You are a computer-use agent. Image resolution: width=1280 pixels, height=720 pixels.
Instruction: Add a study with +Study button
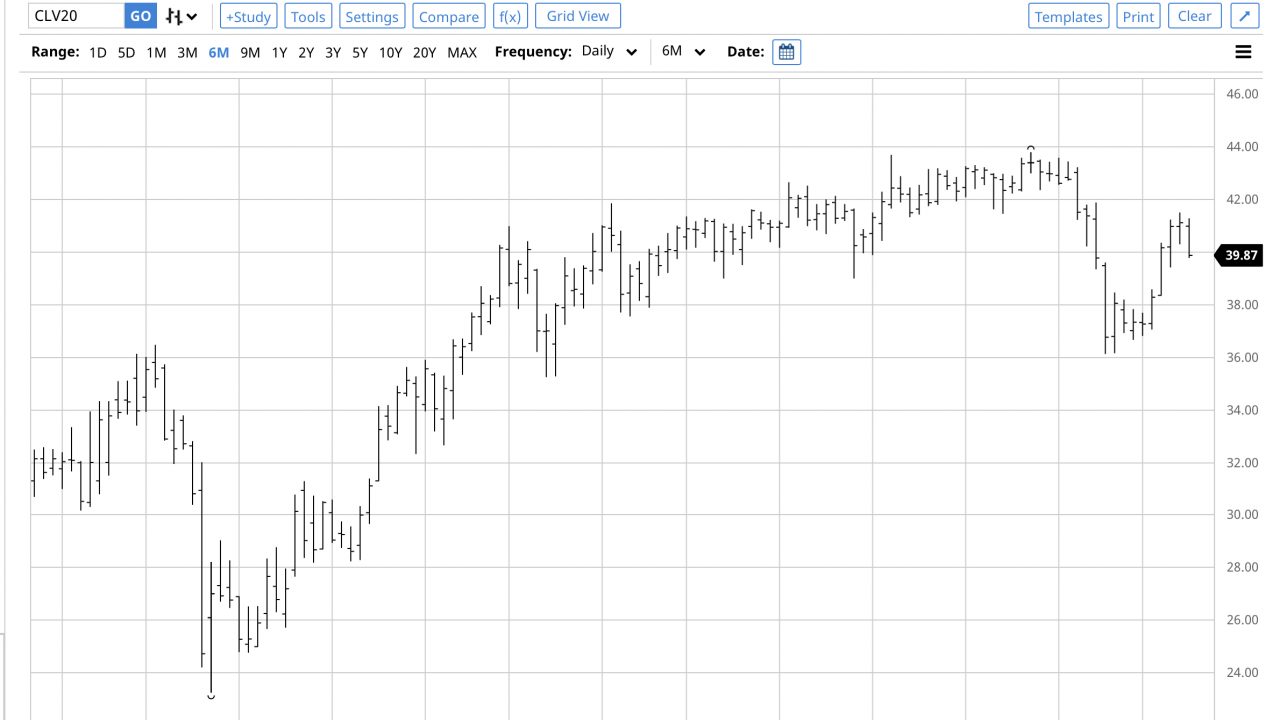[248, 16]
